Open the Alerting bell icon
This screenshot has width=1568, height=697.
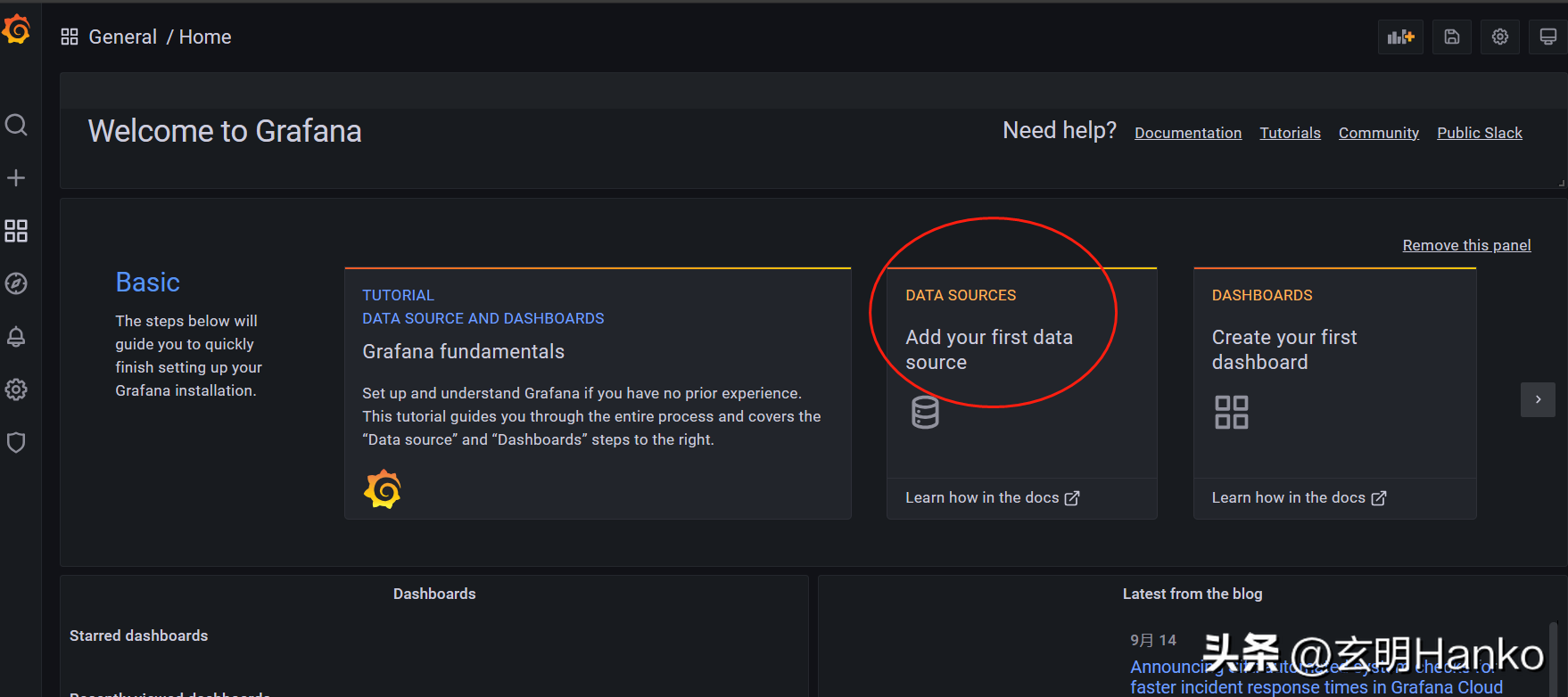(x=16, y=337)
